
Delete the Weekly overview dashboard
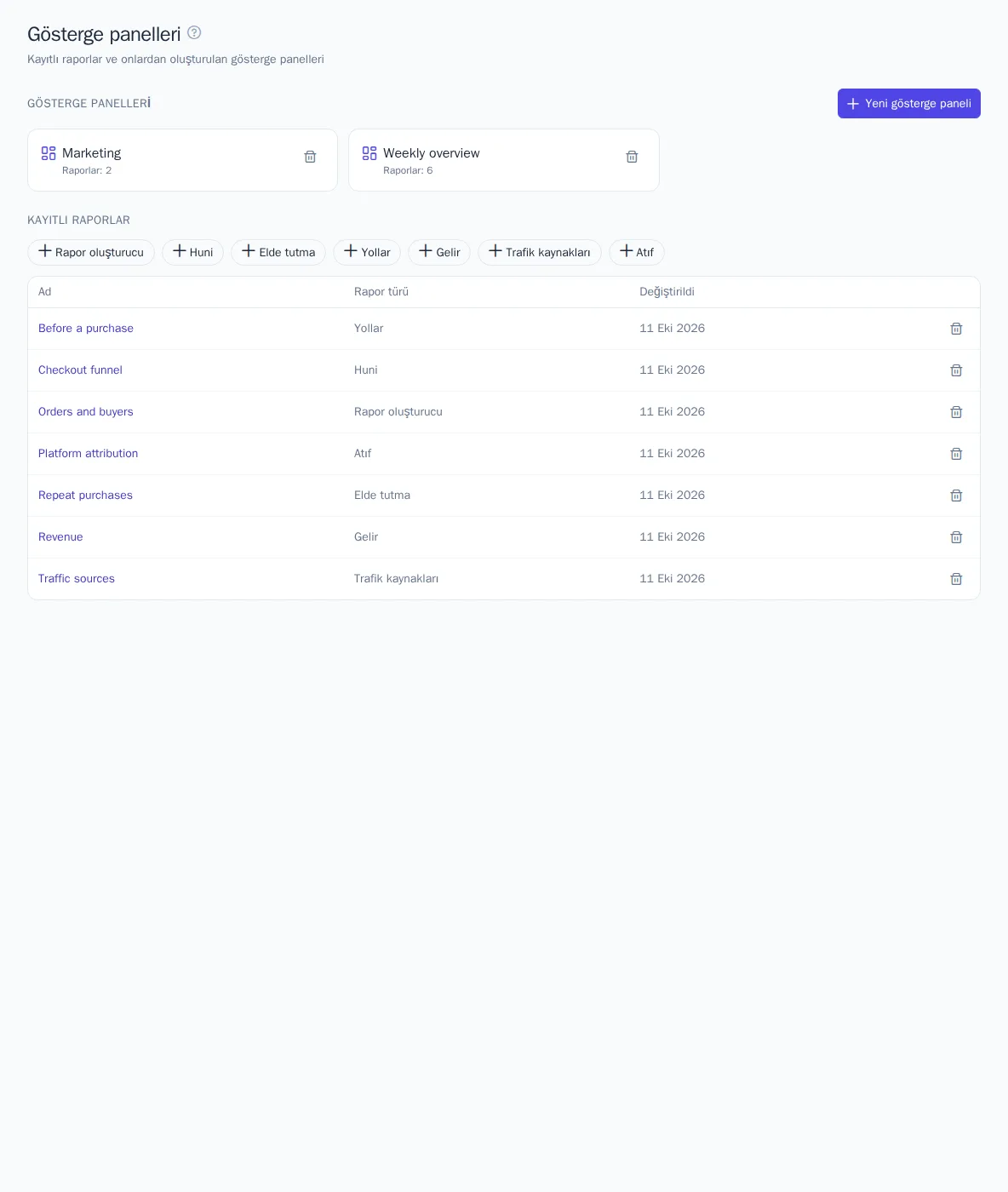(632, 157)
